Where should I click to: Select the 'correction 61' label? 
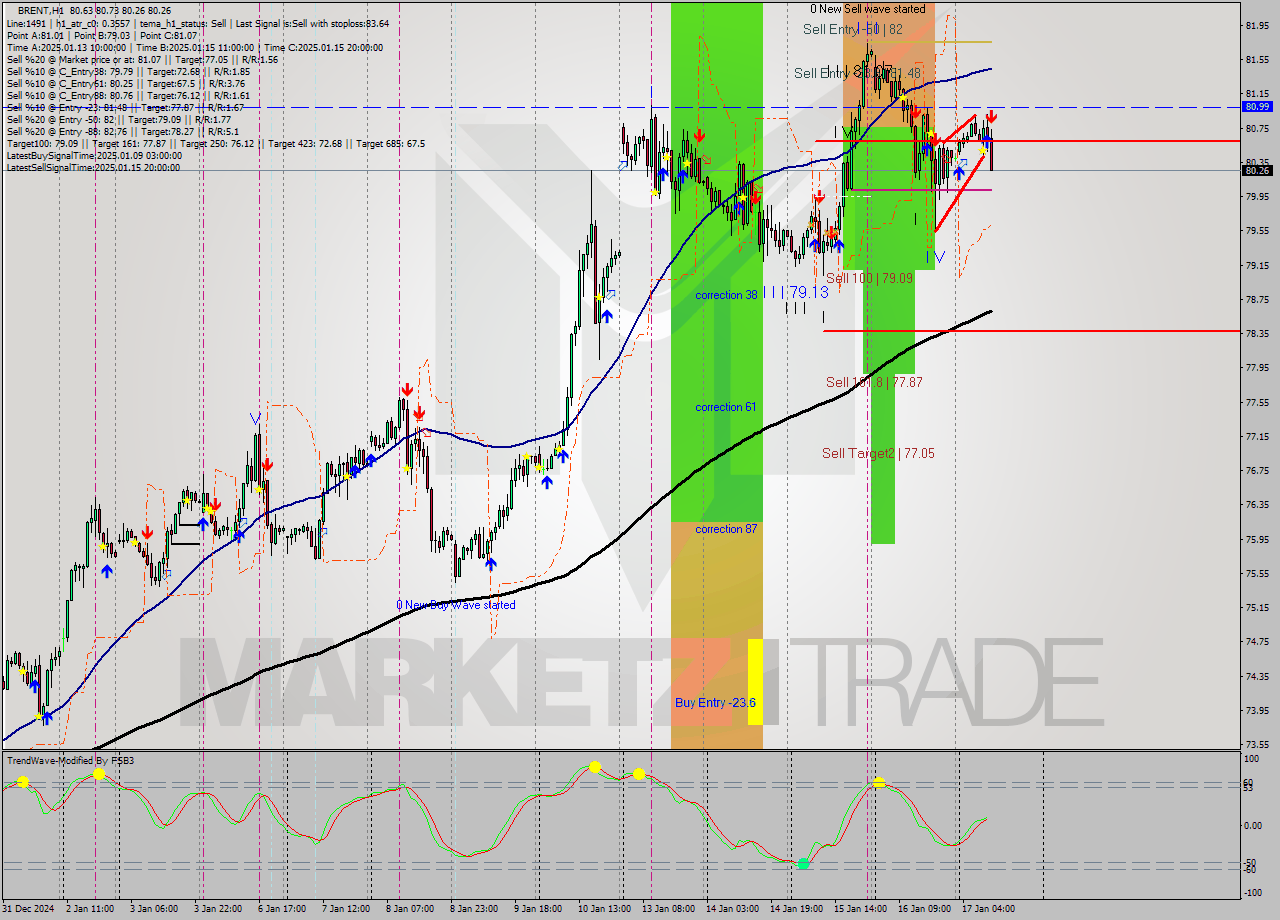click(726, 407)
